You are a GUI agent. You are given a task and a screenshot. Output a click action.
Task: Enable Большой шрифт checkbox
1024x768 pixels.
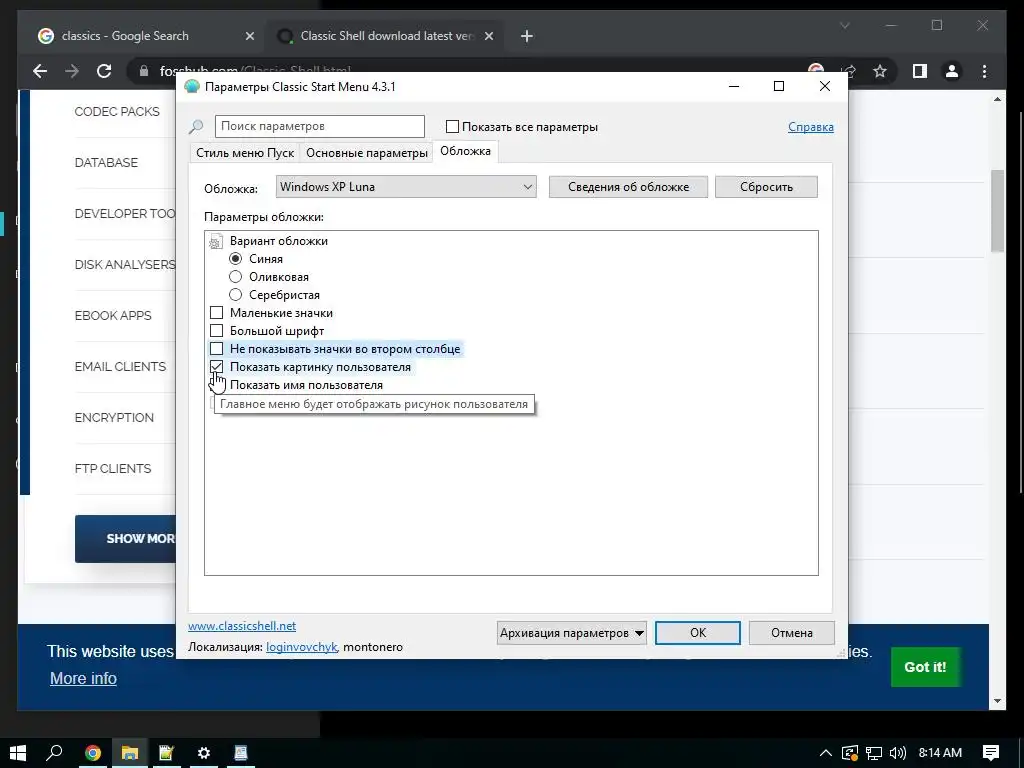click(x=216, y=330)
